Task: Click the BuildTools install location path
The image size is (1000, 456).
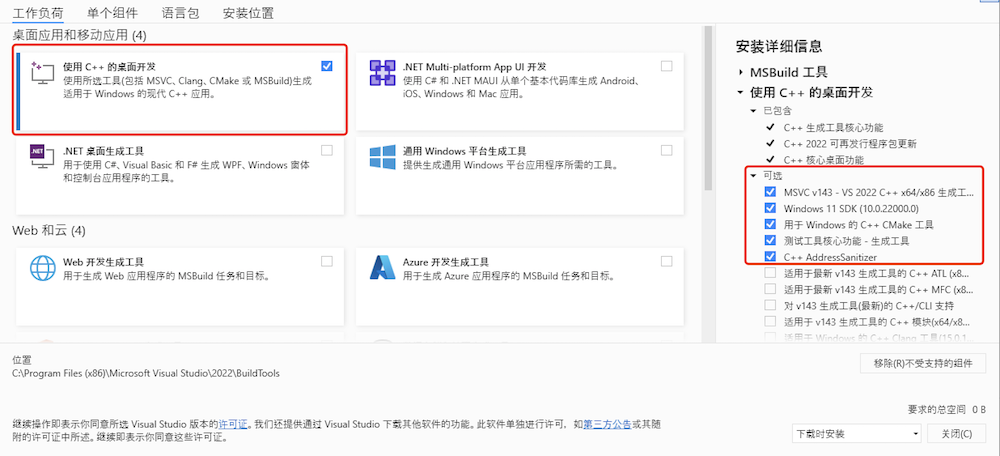Action: [146, 373]
